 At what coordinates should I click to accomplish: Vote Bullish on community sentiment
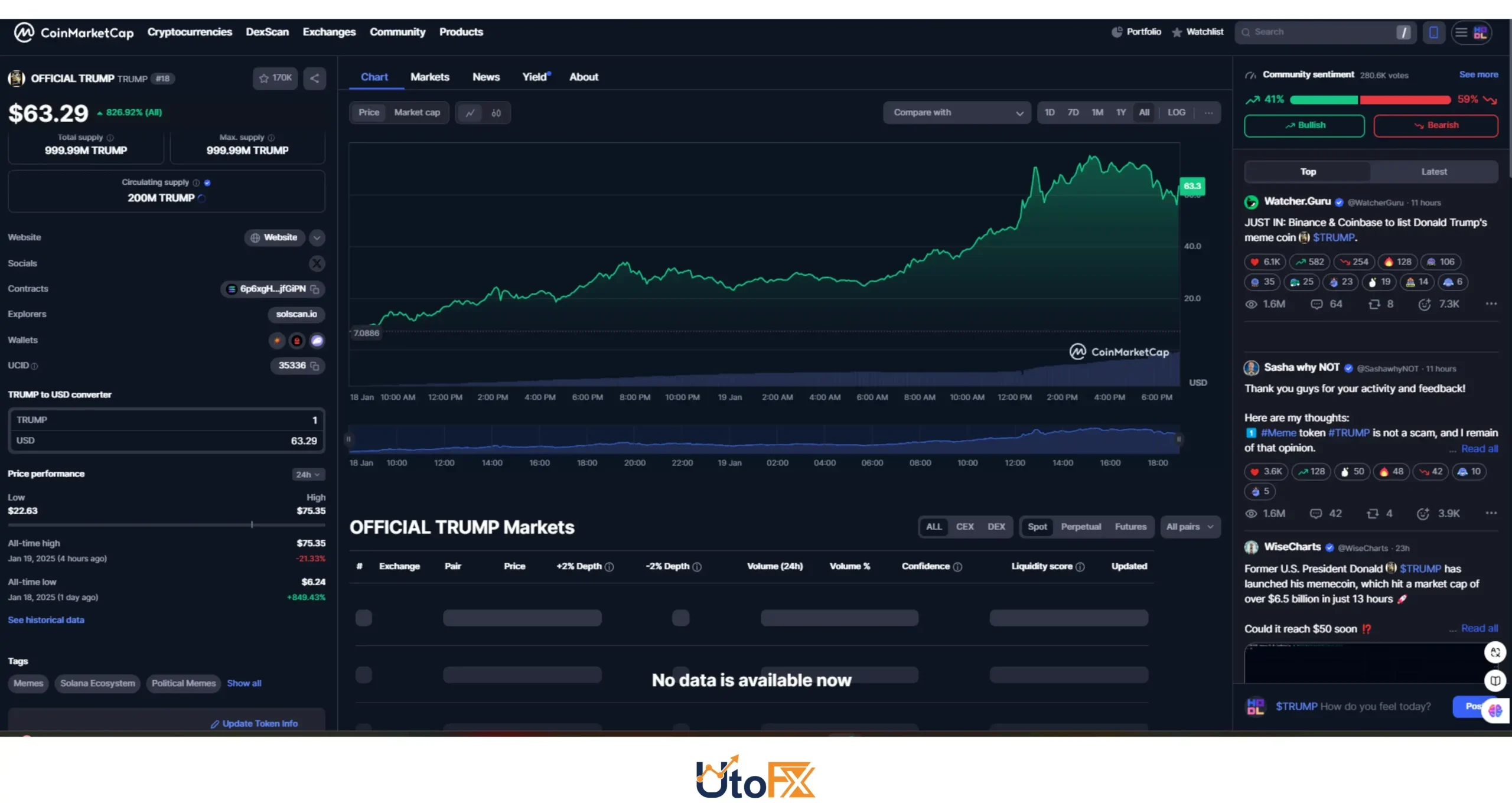coord(1304,126)
